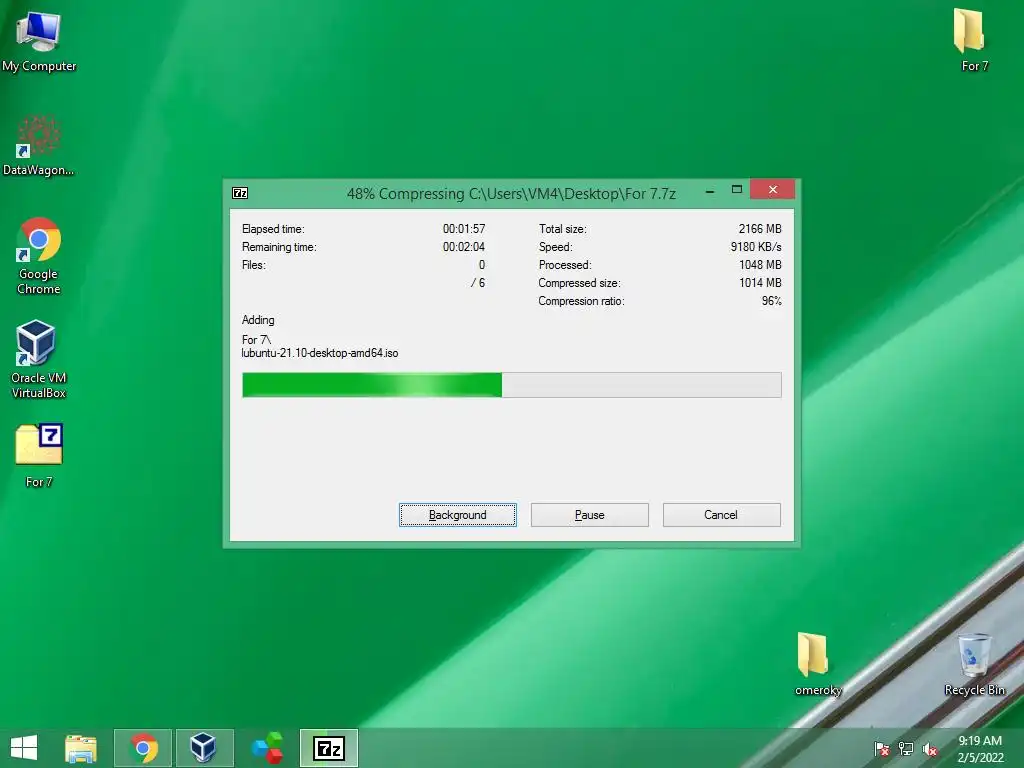Click the Elapsed time value 00:01:57
Screen dimensions: 1024x768
point(464,229)
